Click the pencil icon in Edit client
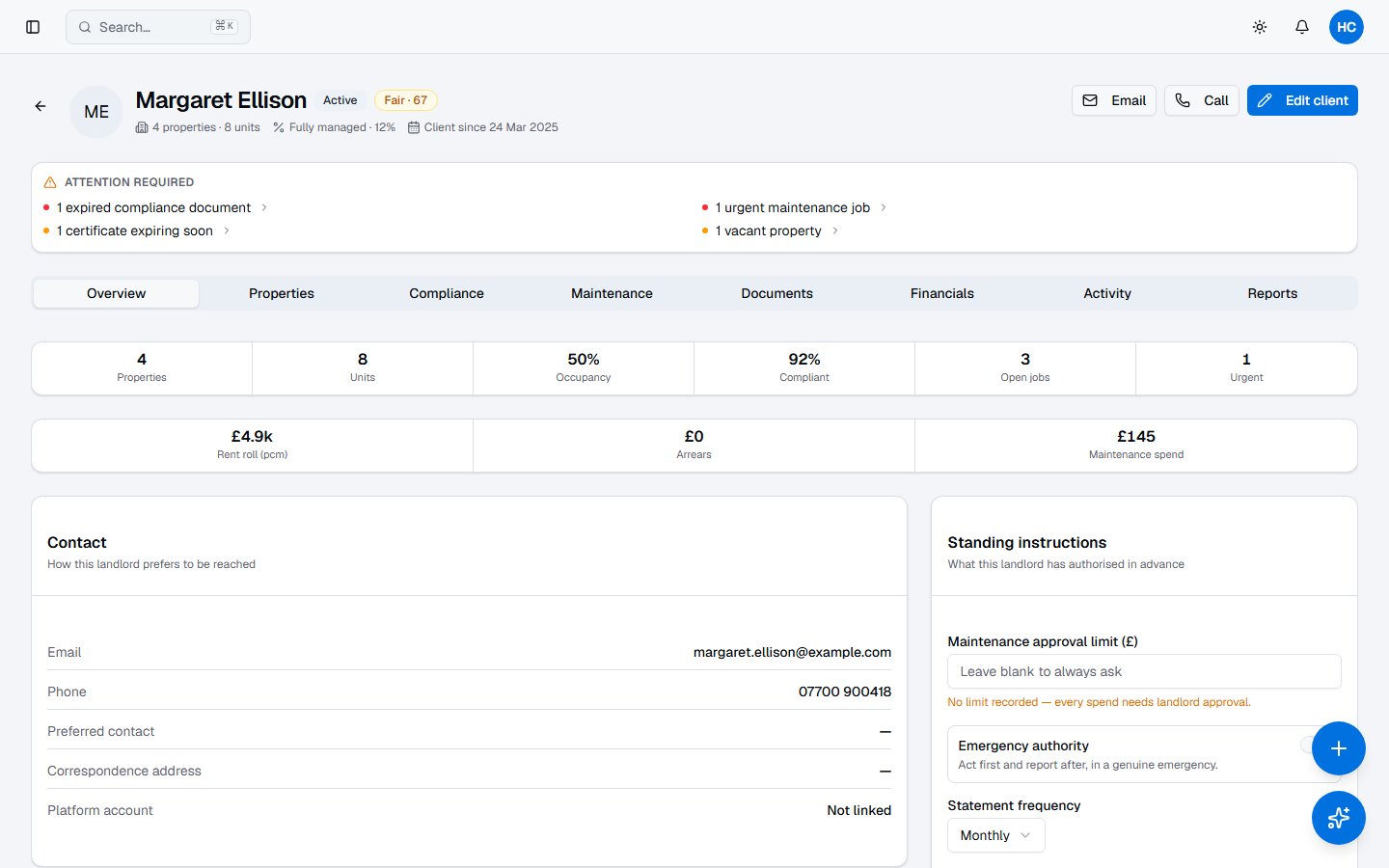1389x868 pixels. pos(1265,100)
